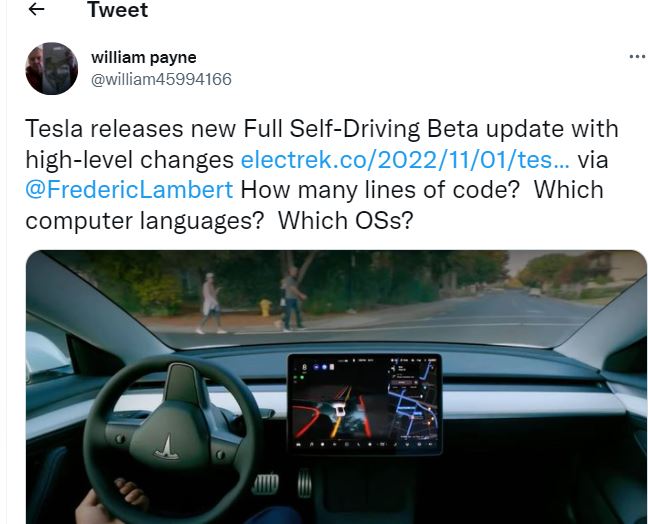Viewport: 648px width, 524px height.
Task: Click the "Tesla releases new Full Self-Driving" text
Action: [224, 129]
